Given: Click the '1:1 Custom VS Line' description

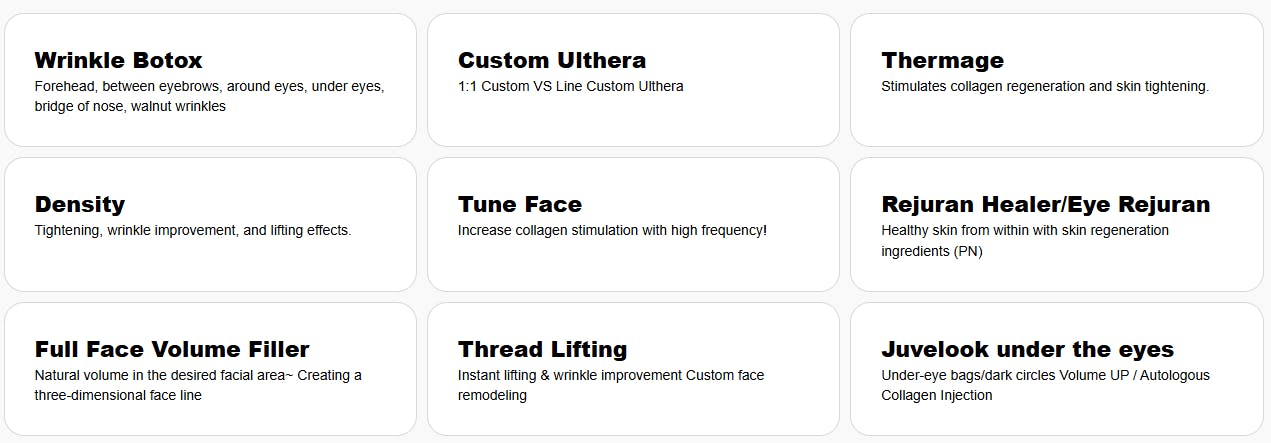Looking at the screenshot, I should [x=570, y=86].
